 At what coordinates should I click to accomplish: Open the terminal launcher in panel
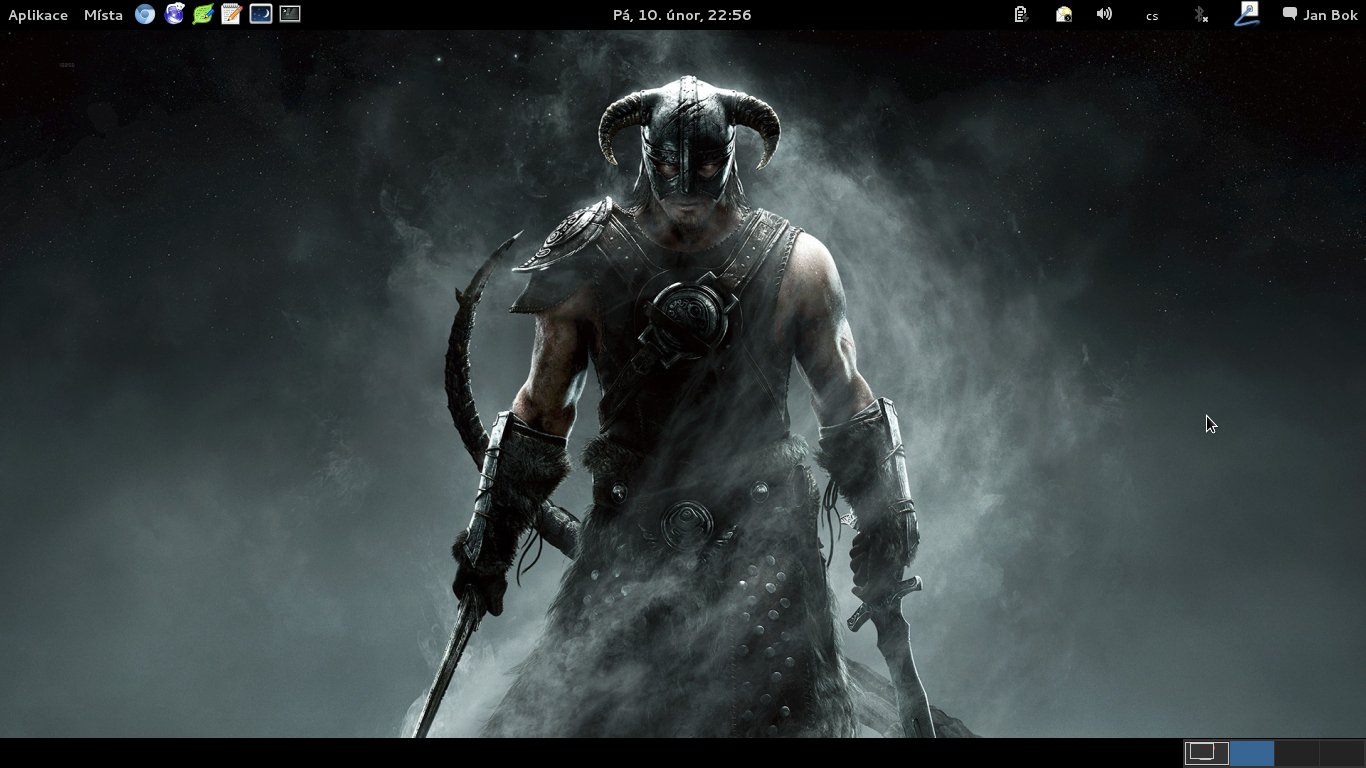290,14
